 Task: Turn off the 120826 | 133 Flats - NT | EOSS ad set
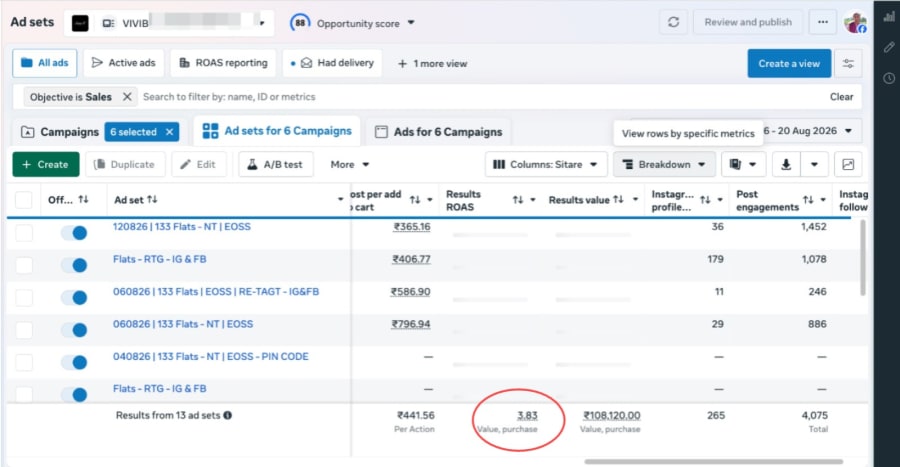click(x=74, y=232)
